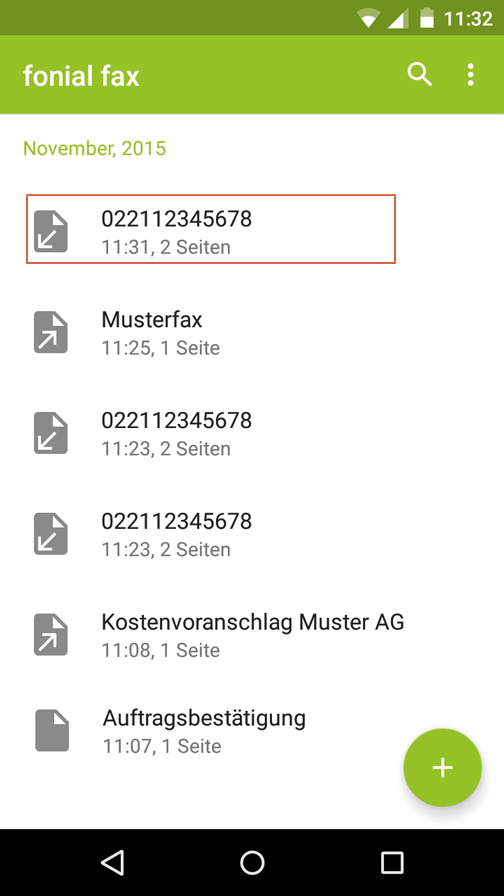
Task: Tap the fonial fax app title
Action: (81, 75)
